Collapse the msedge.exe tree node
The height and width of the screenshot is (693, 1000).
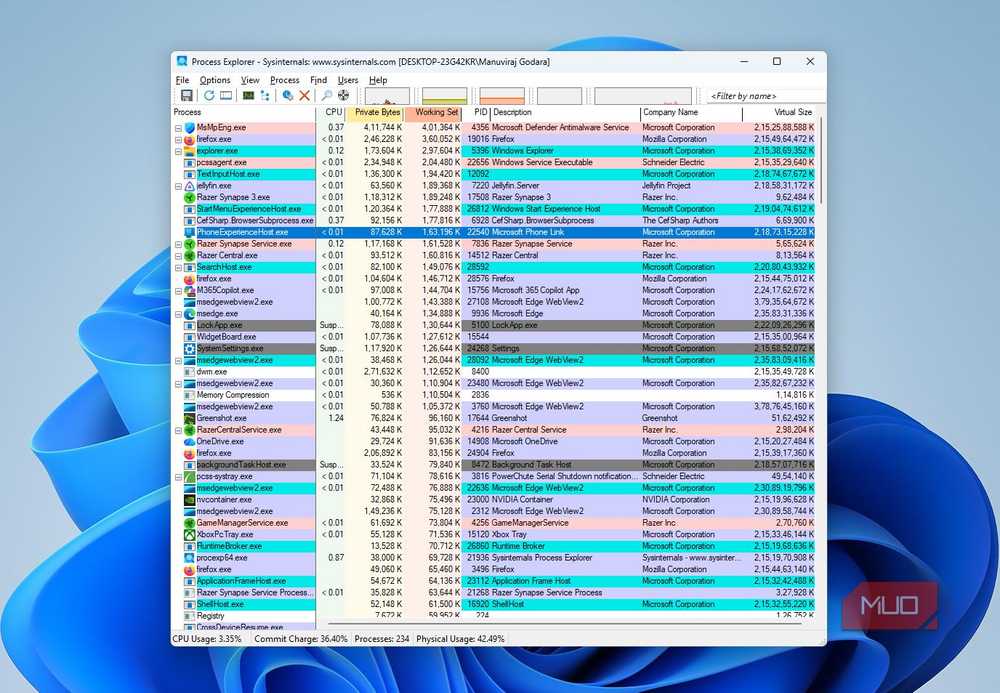[179, 314]
